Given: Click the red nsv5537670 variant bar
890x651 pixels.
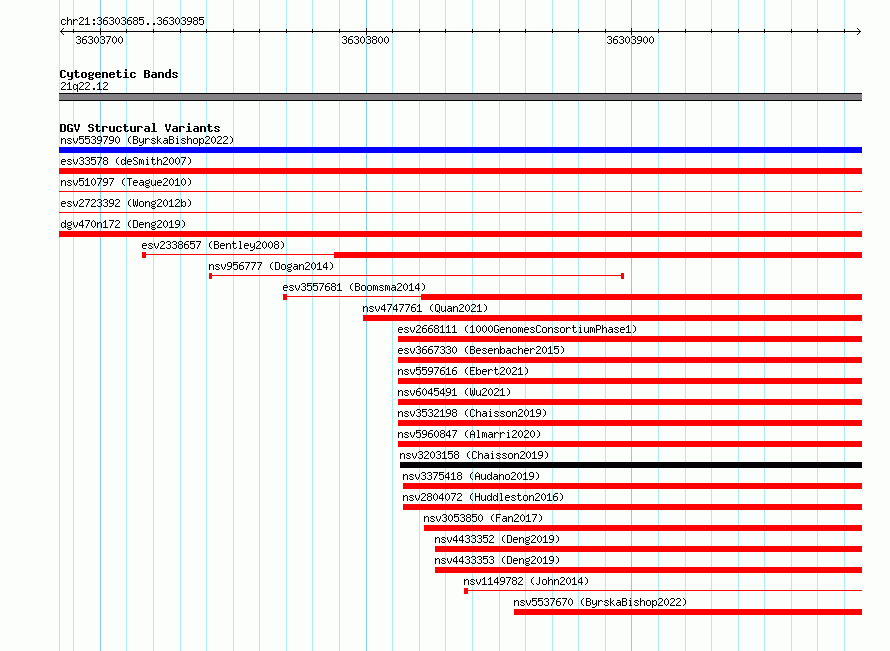Looking at the screenshot, I should tap(688, 612).
